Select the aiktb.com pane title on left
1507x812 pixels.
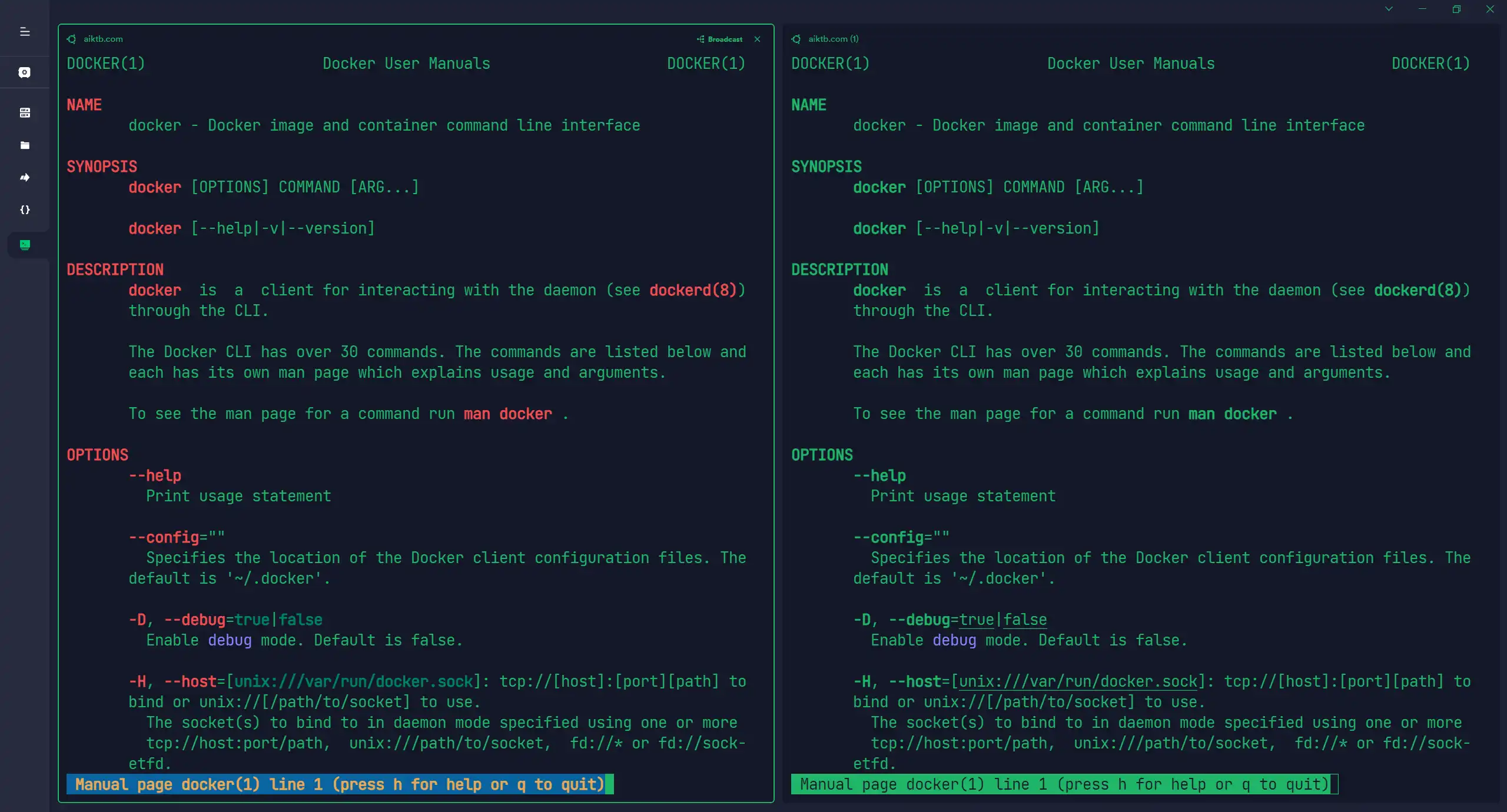click(103, 39)
